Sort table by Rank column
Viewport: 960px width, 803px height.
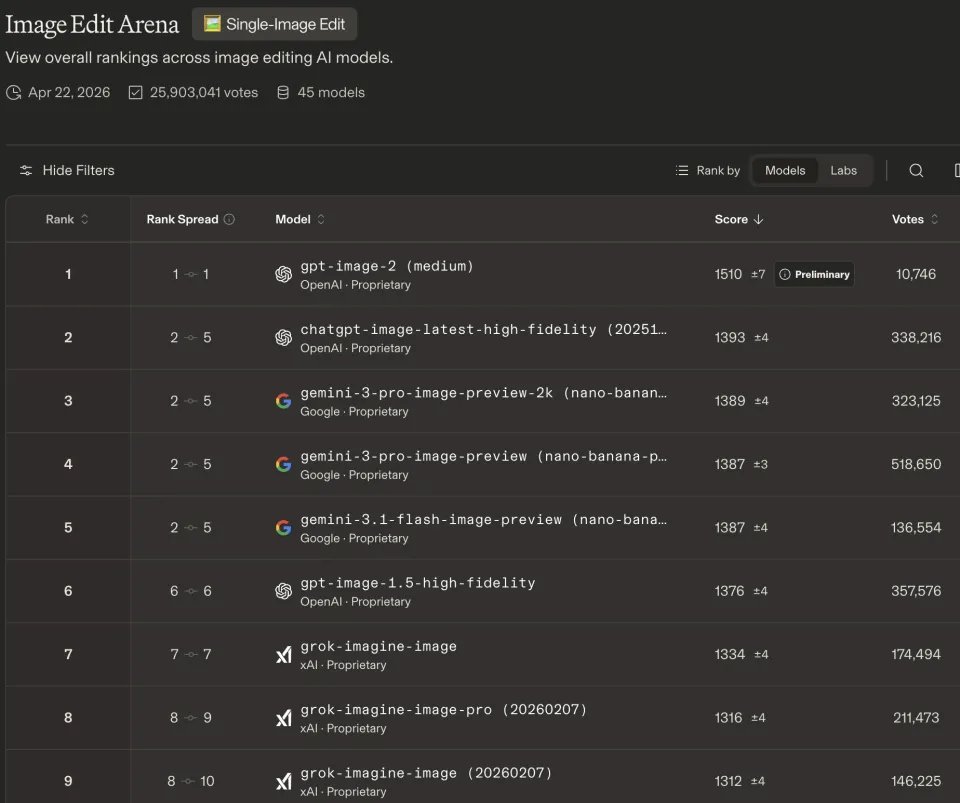pos(67,219)
